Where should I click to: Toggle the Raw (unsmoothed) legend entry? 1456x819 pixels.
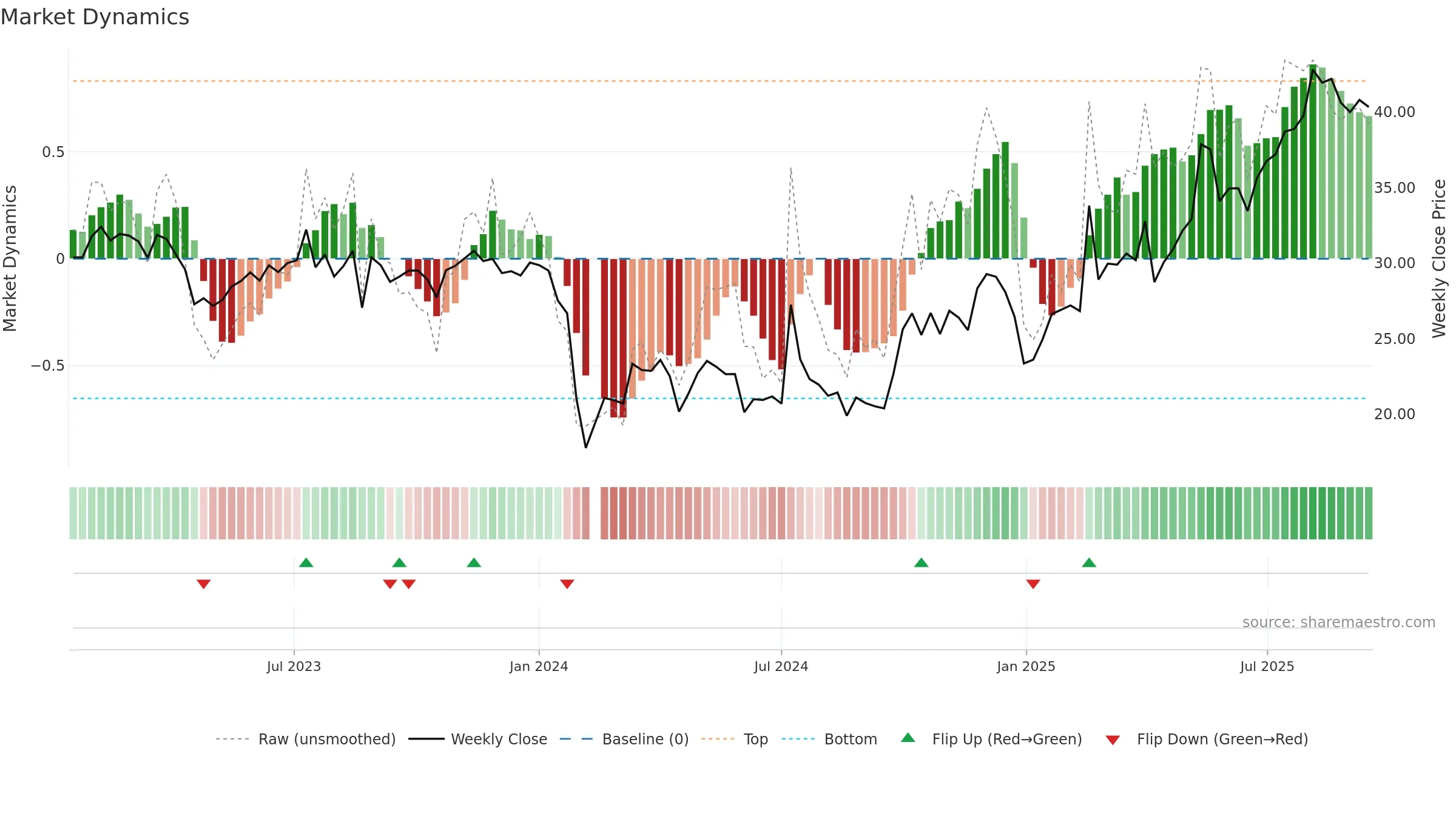pyautogui.click(x=306, y=739)
